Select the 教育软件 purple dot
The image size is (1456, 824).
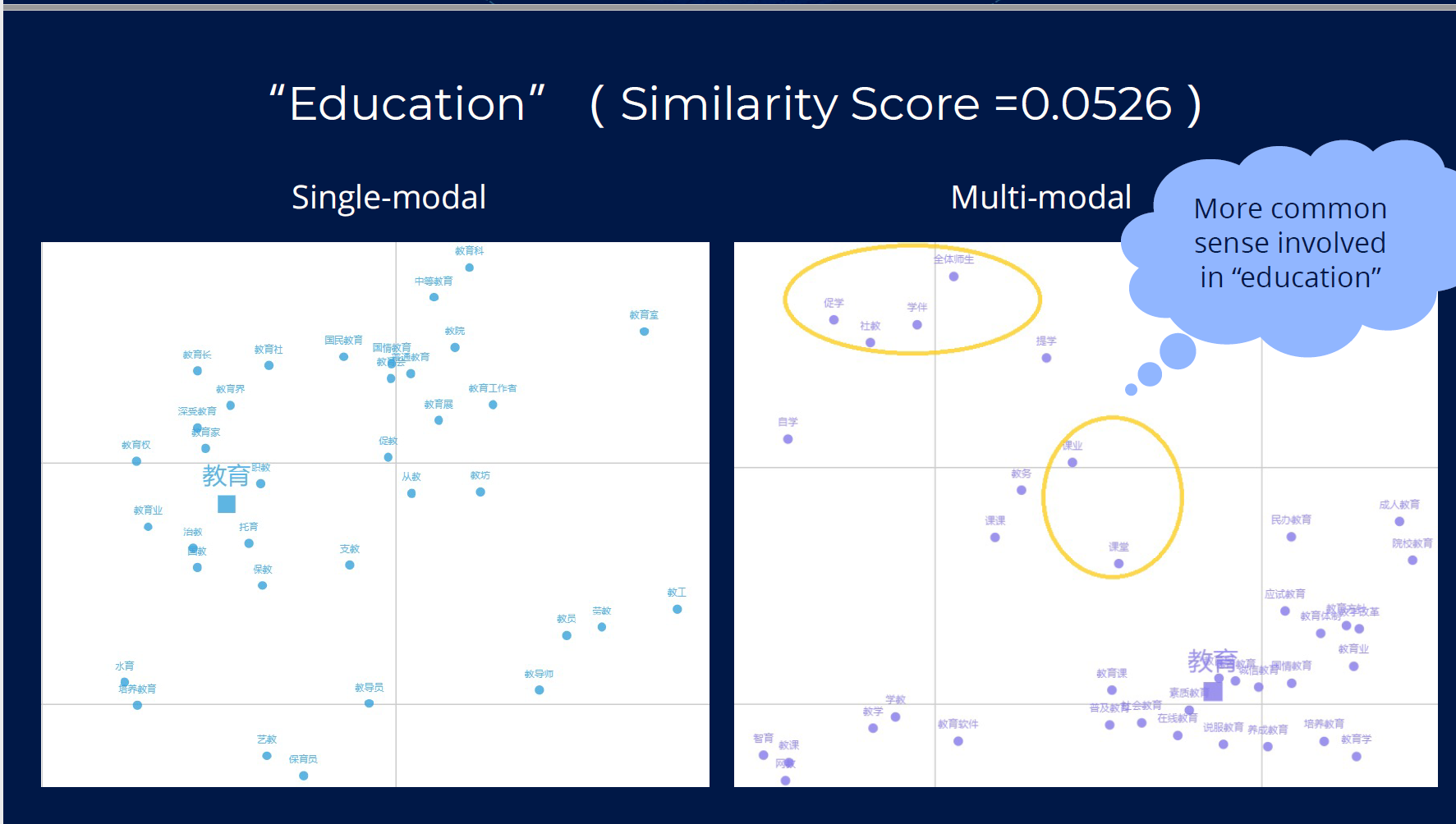(x=958, y=741)
